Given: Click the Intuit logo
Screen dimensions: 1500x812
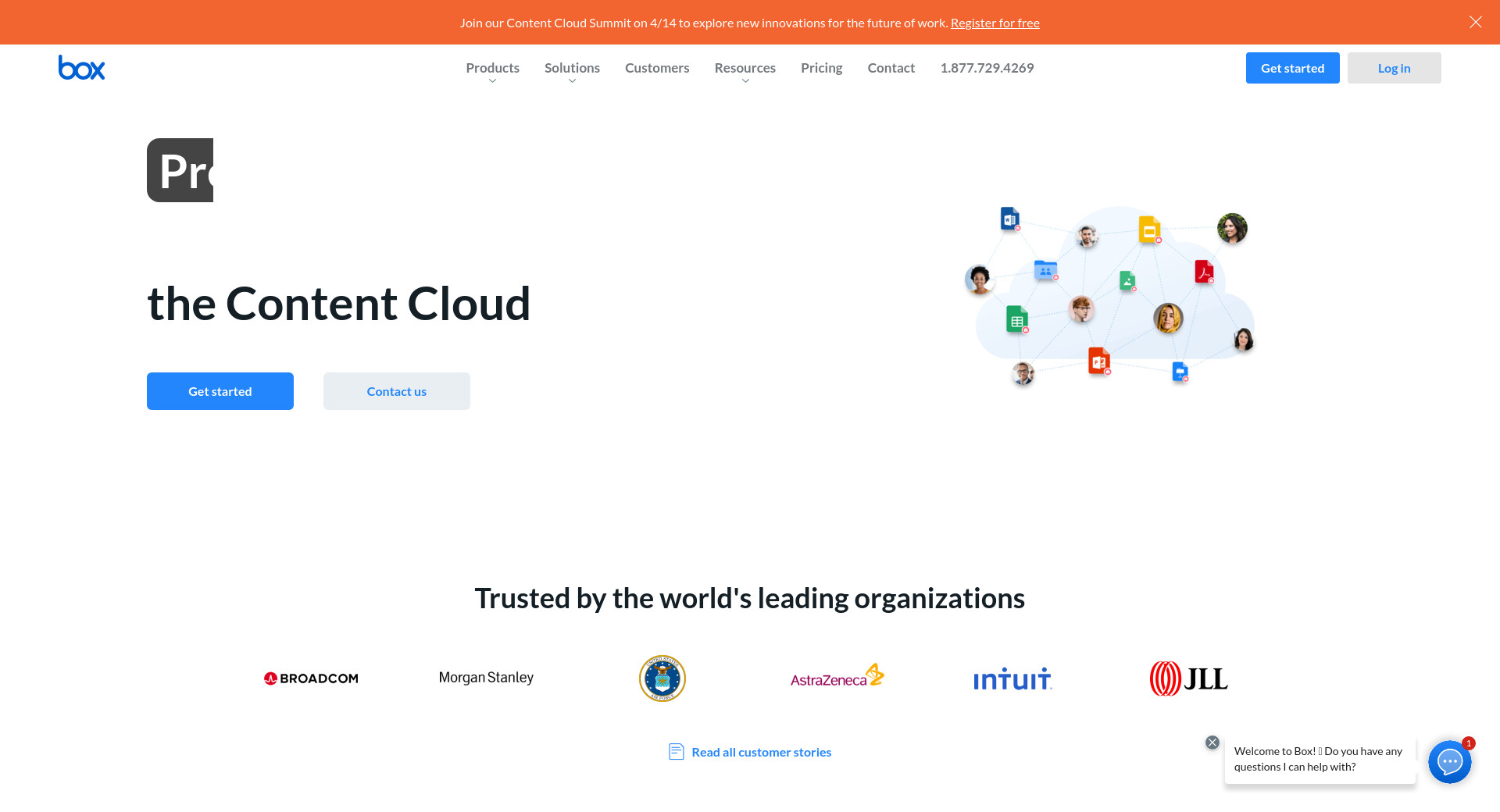Looking at the screenshot, I should pos(1012,679).
